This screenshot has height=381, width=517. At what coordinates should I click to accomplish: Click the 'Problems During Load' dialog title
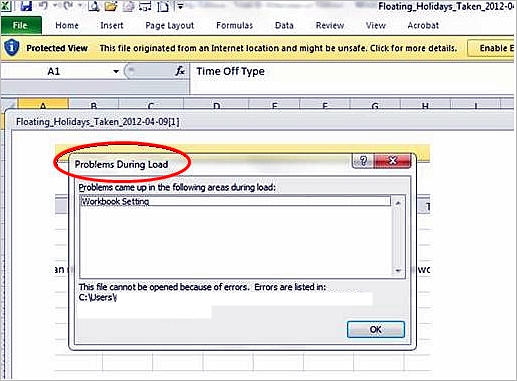tap(121, 164)
